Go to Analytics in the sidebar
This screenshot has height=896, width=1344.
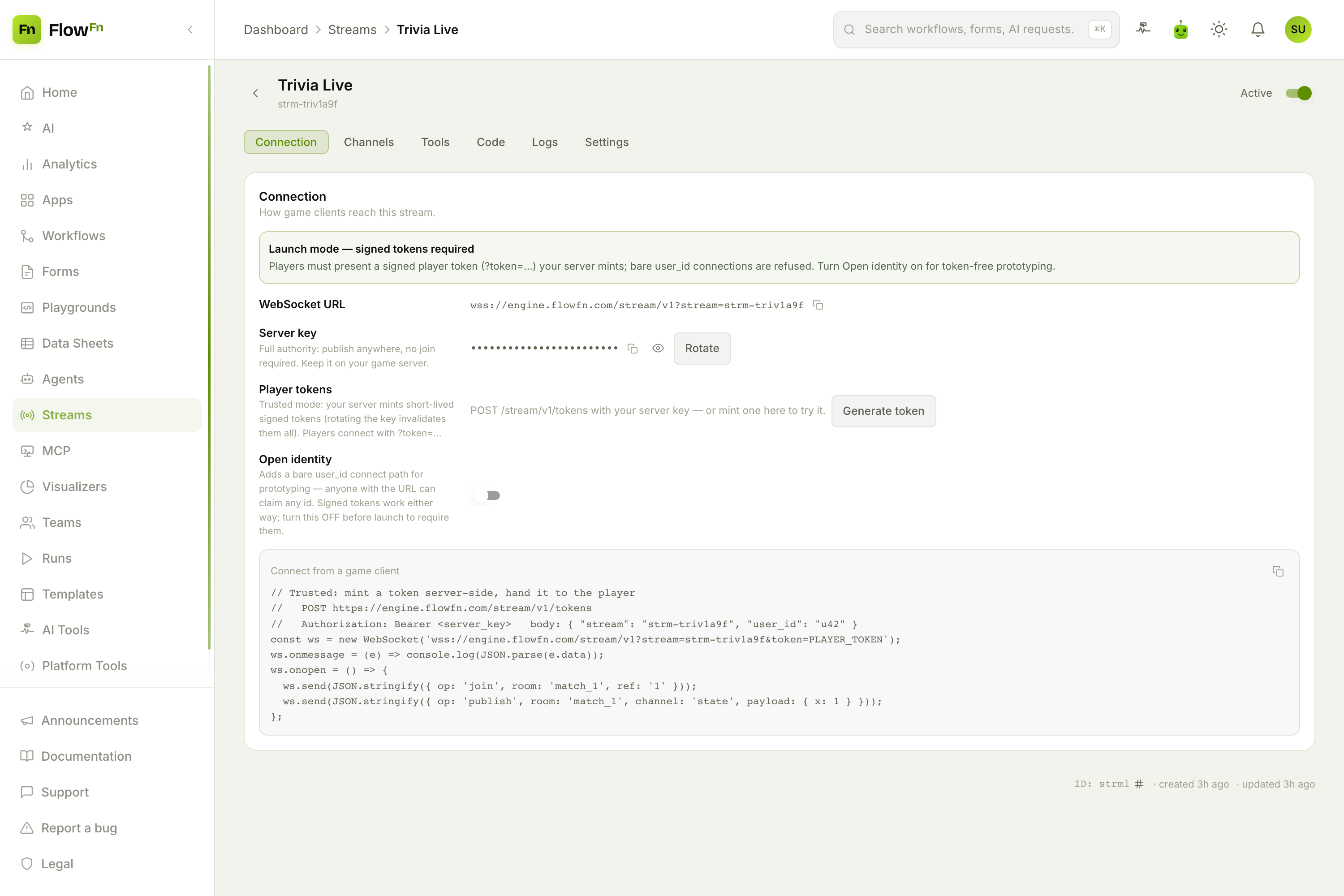point(107,164)
